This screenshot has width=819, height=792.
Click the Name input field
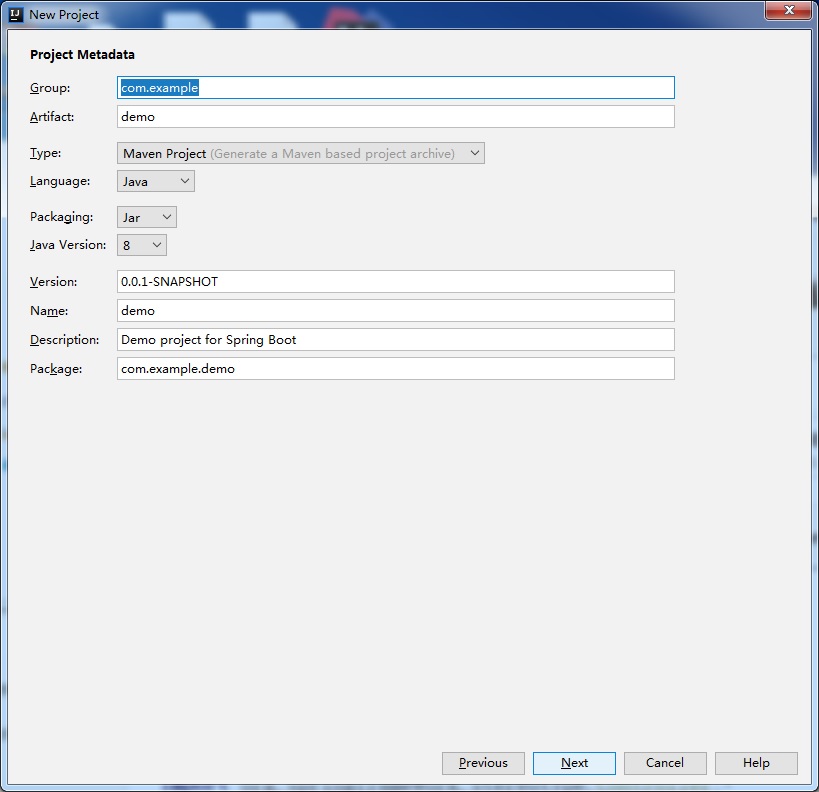(395, 311)
